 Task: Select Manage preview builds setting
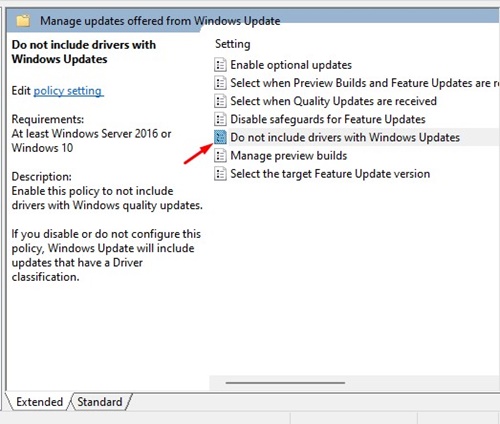click(289, 155)
